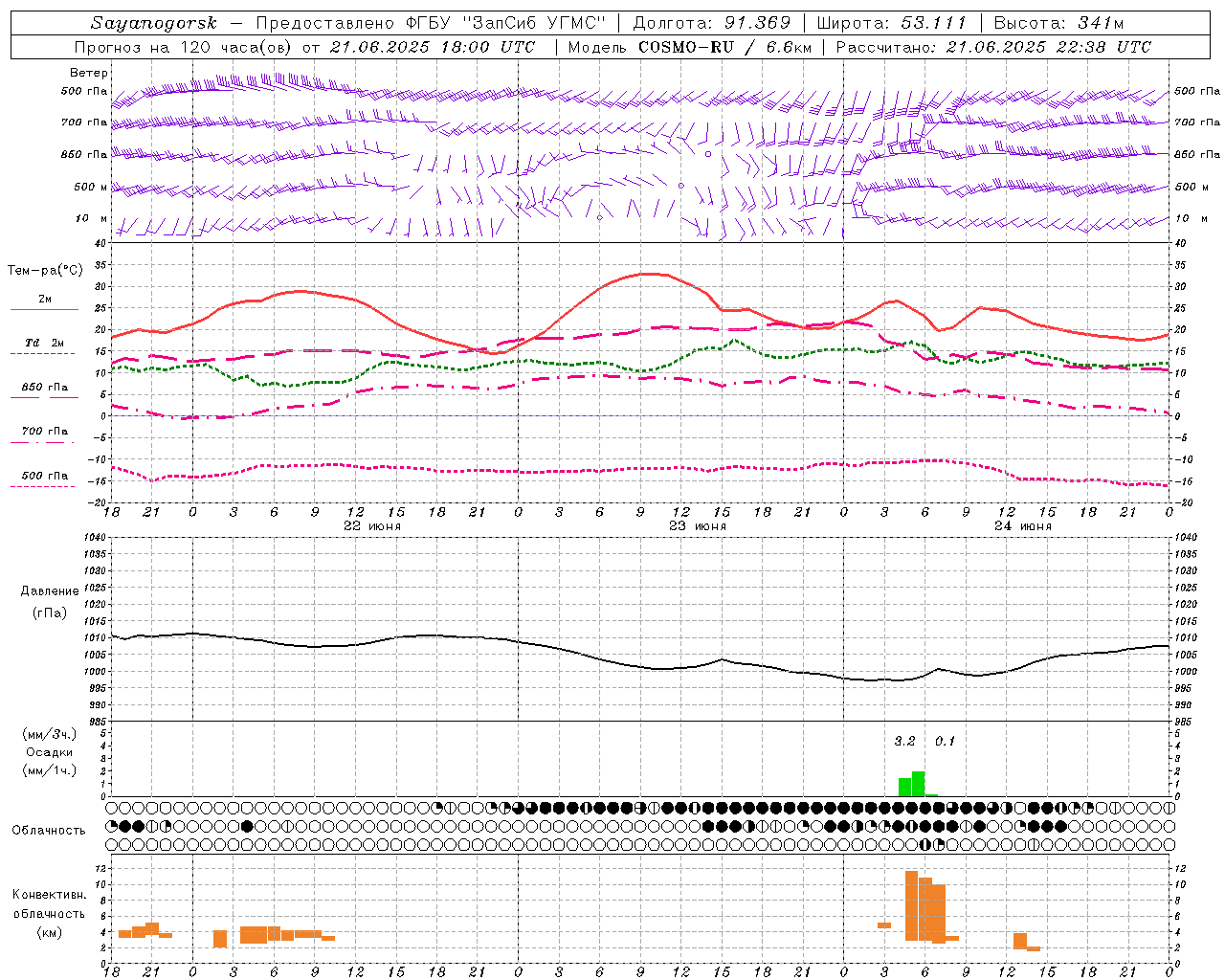Click the "Конвективн." convective label
This screenshot has height=980, width=1225.
(x=50, y=895)
